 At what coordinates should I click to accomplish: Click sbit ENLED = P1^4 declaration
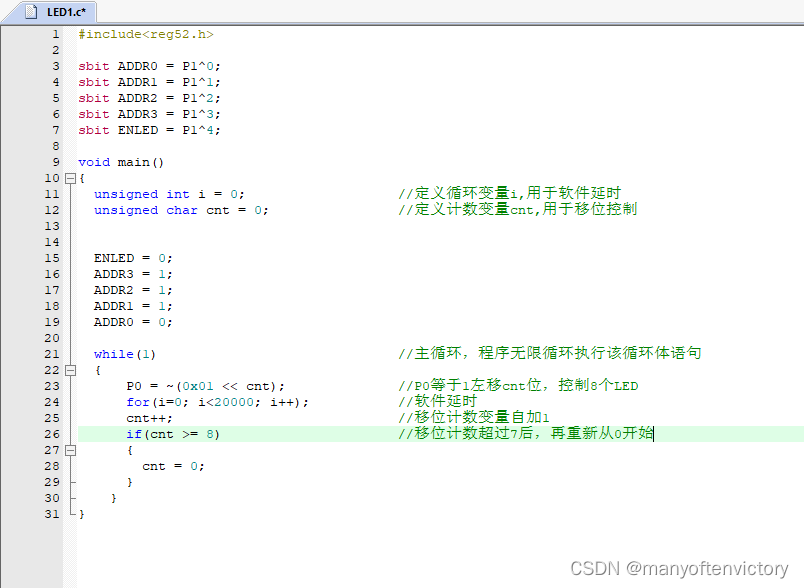click(x=149, y=130)
